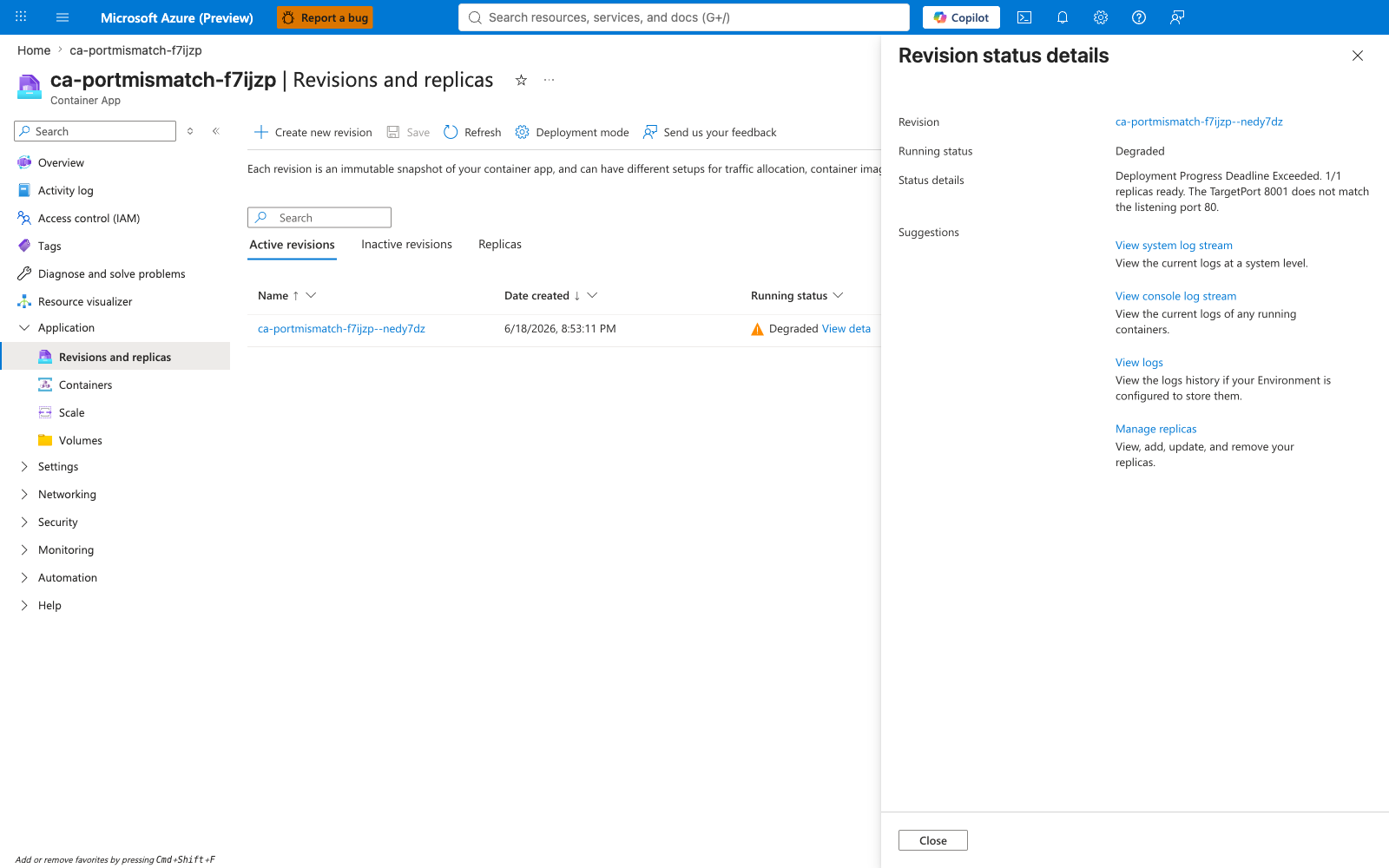Viewport: 1389px width, 868px height.
Task: Click the global search resources field
Action: click(x=684, y=17)
